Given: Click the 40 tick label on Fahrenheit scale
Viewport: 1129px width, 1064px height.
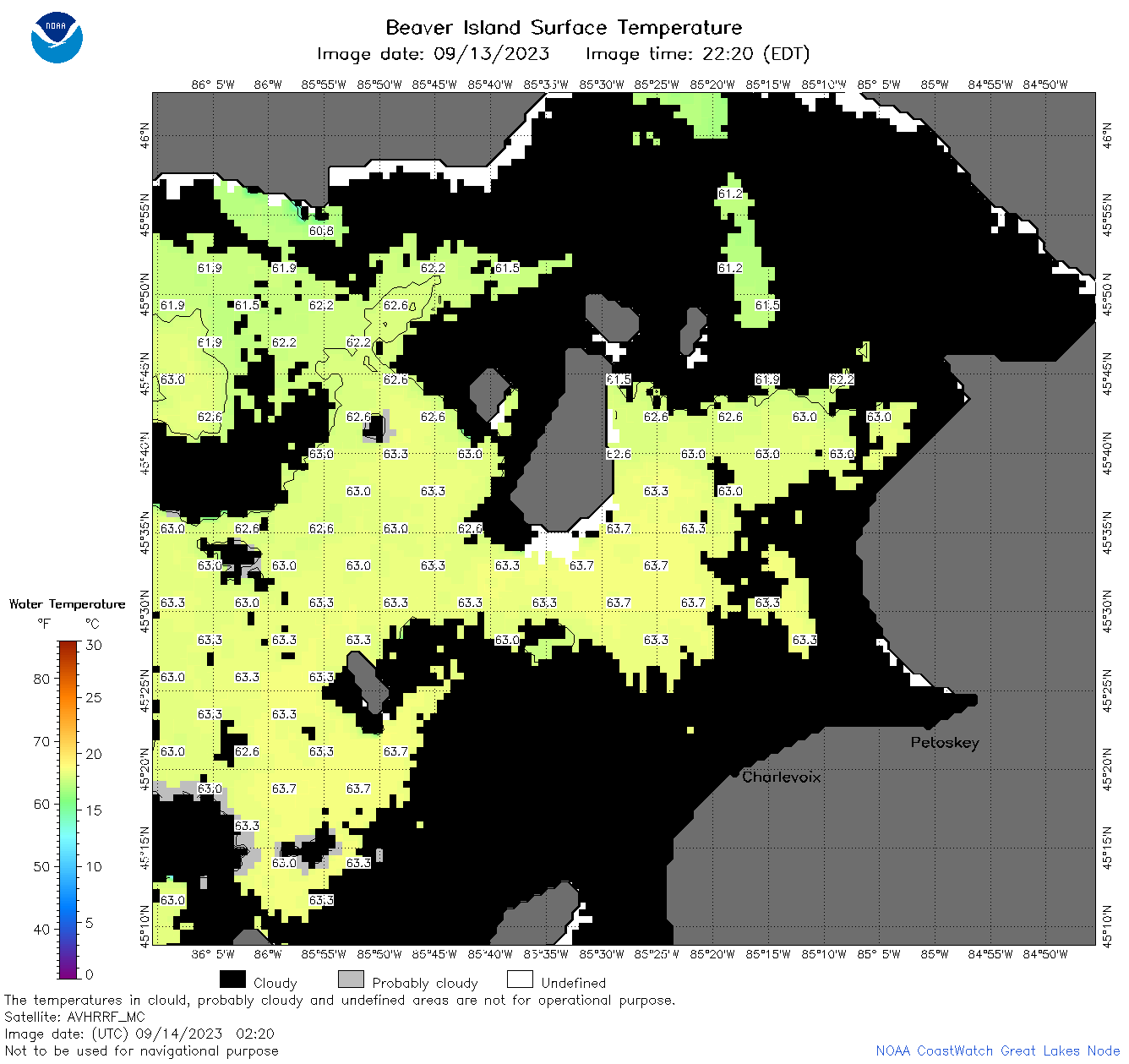Looking at the screenshot, I should (41, 929).
